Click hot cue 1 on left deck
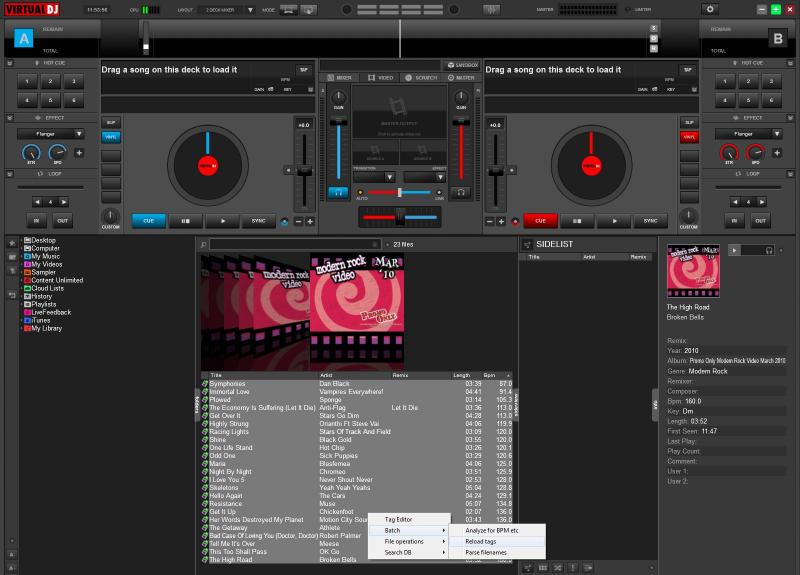The height and width of the screenshot is (575, 800). [x=28, y=81]
